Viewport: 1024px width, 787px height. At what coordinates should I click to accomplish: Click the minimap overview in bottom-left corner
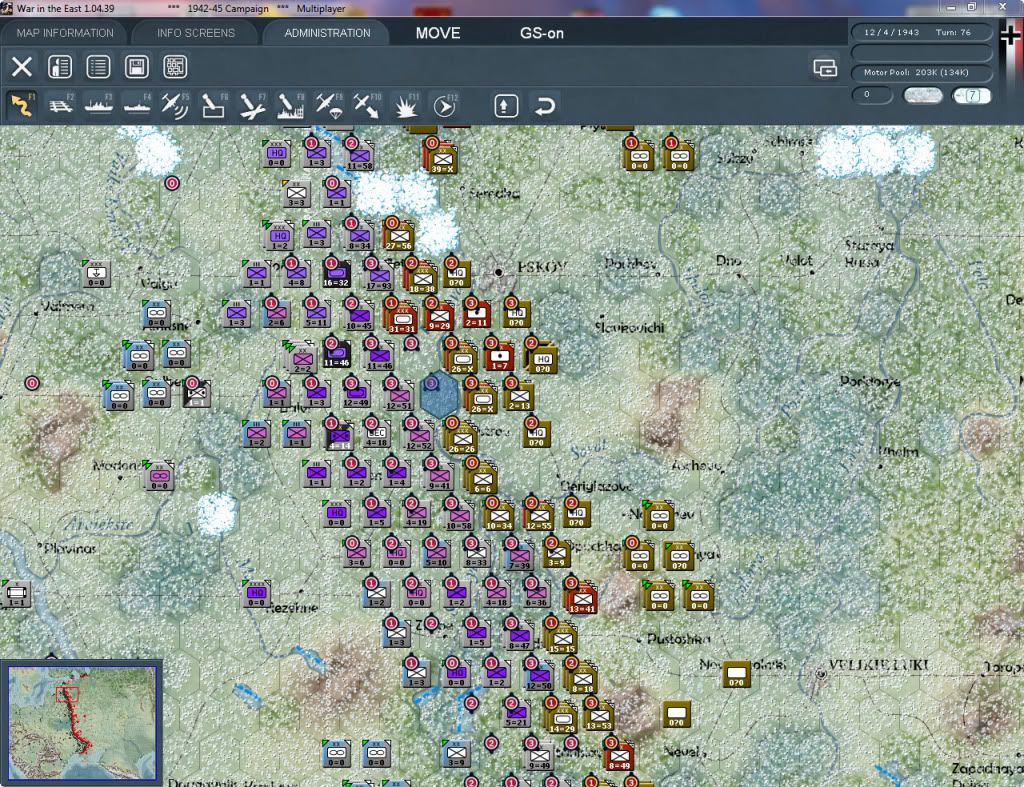point(82,722)
